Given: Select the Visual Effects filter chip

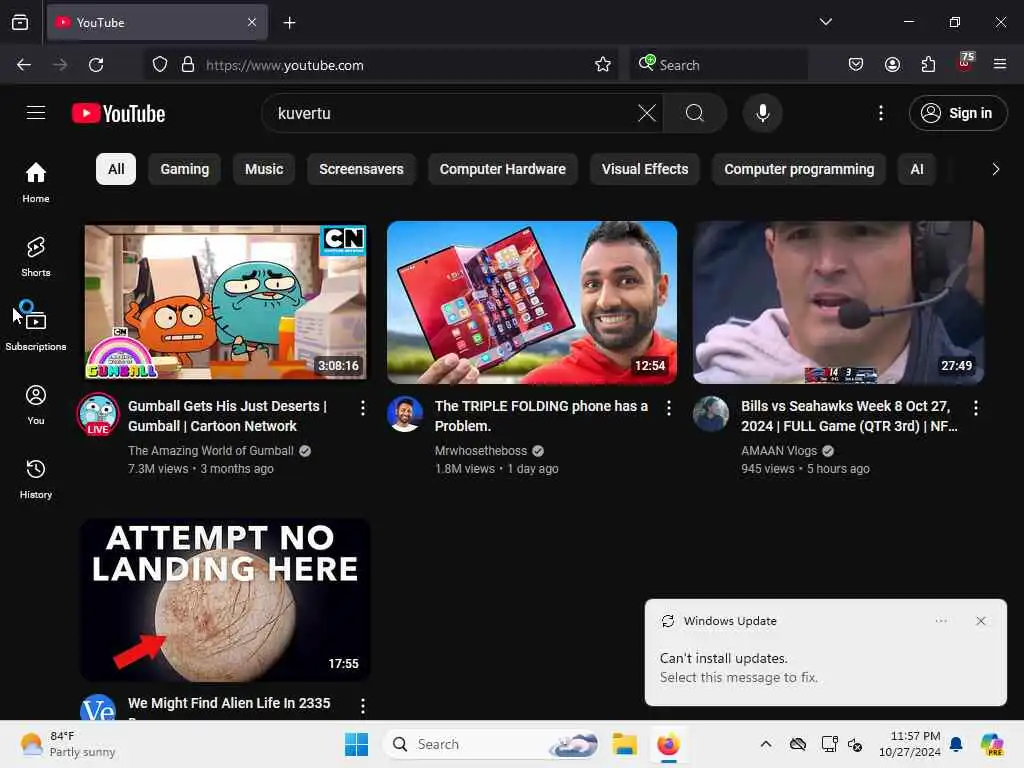Looking at the screenshot, I should pos(645,169).
